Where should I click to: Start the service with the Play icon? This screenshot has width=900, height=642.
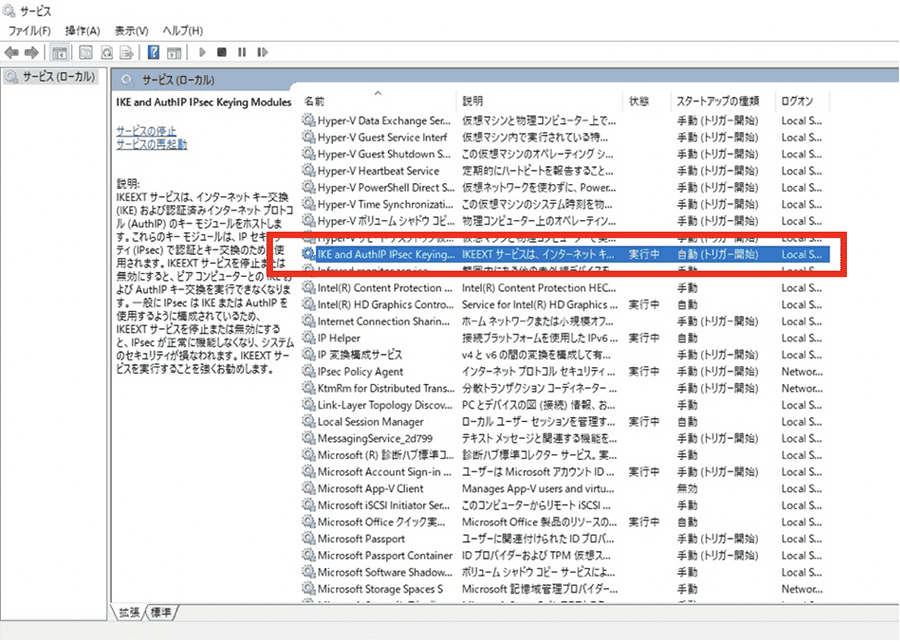202,52
